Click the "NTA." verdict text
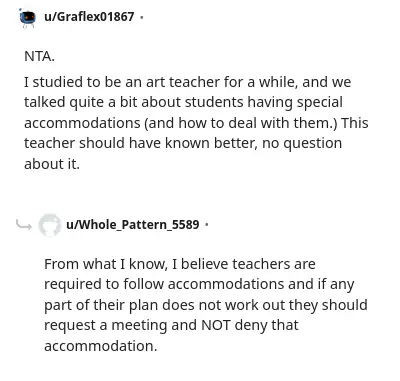 [x=39, y=56]
